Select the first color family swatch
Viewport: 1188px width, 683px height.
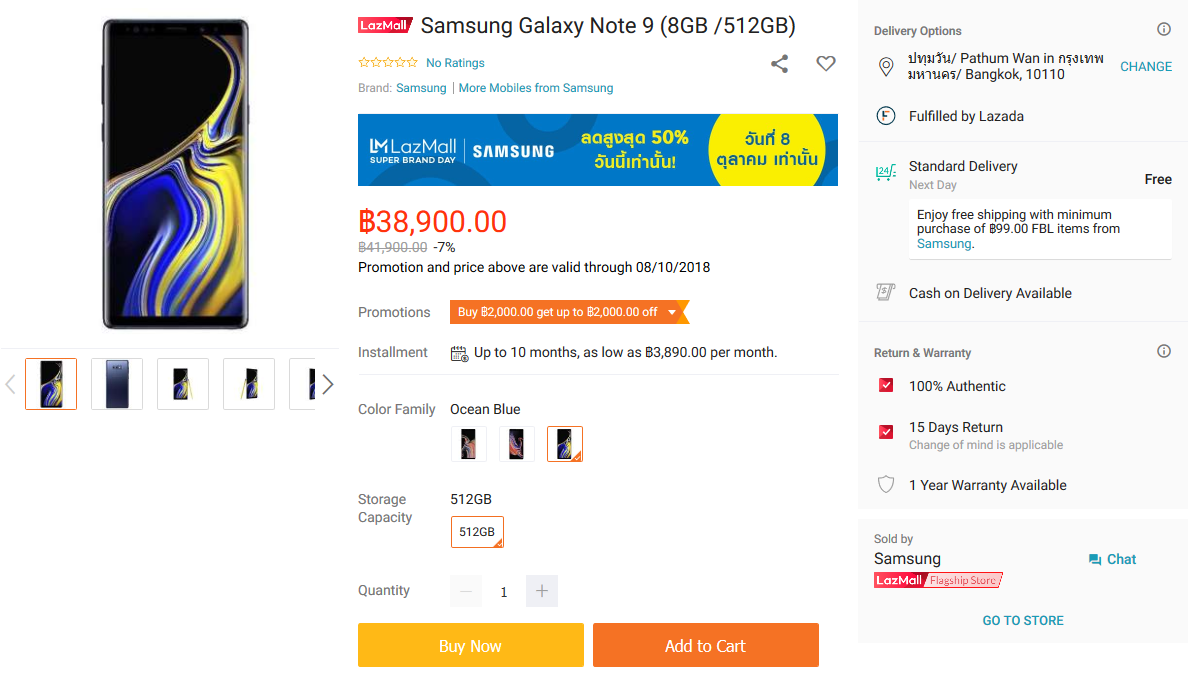point(469,444)
